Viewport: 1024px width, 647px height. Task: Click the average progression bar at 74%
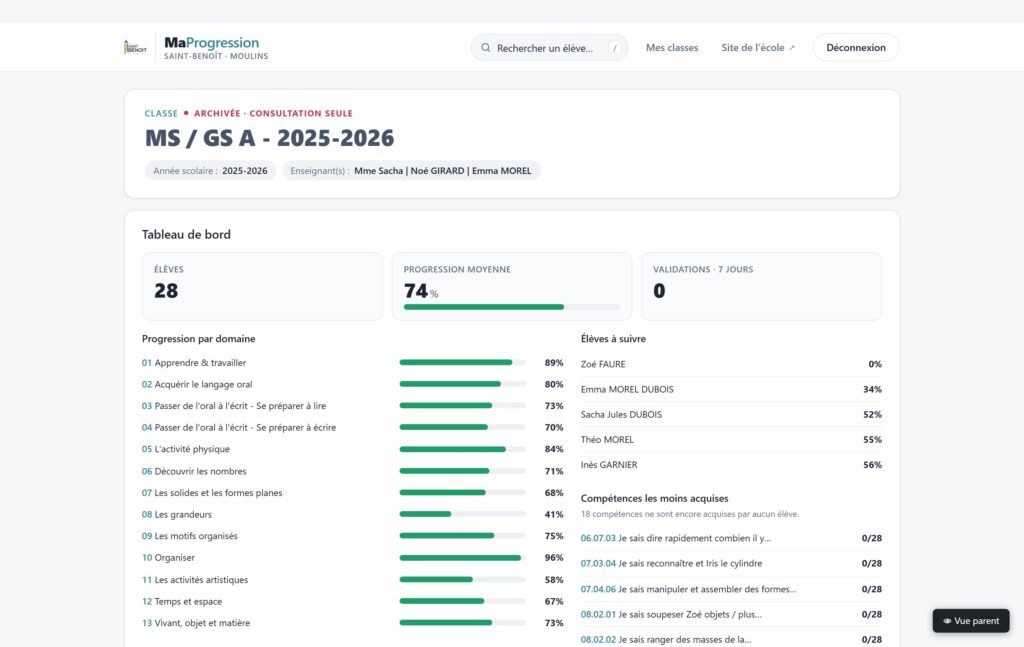point(512,307)
